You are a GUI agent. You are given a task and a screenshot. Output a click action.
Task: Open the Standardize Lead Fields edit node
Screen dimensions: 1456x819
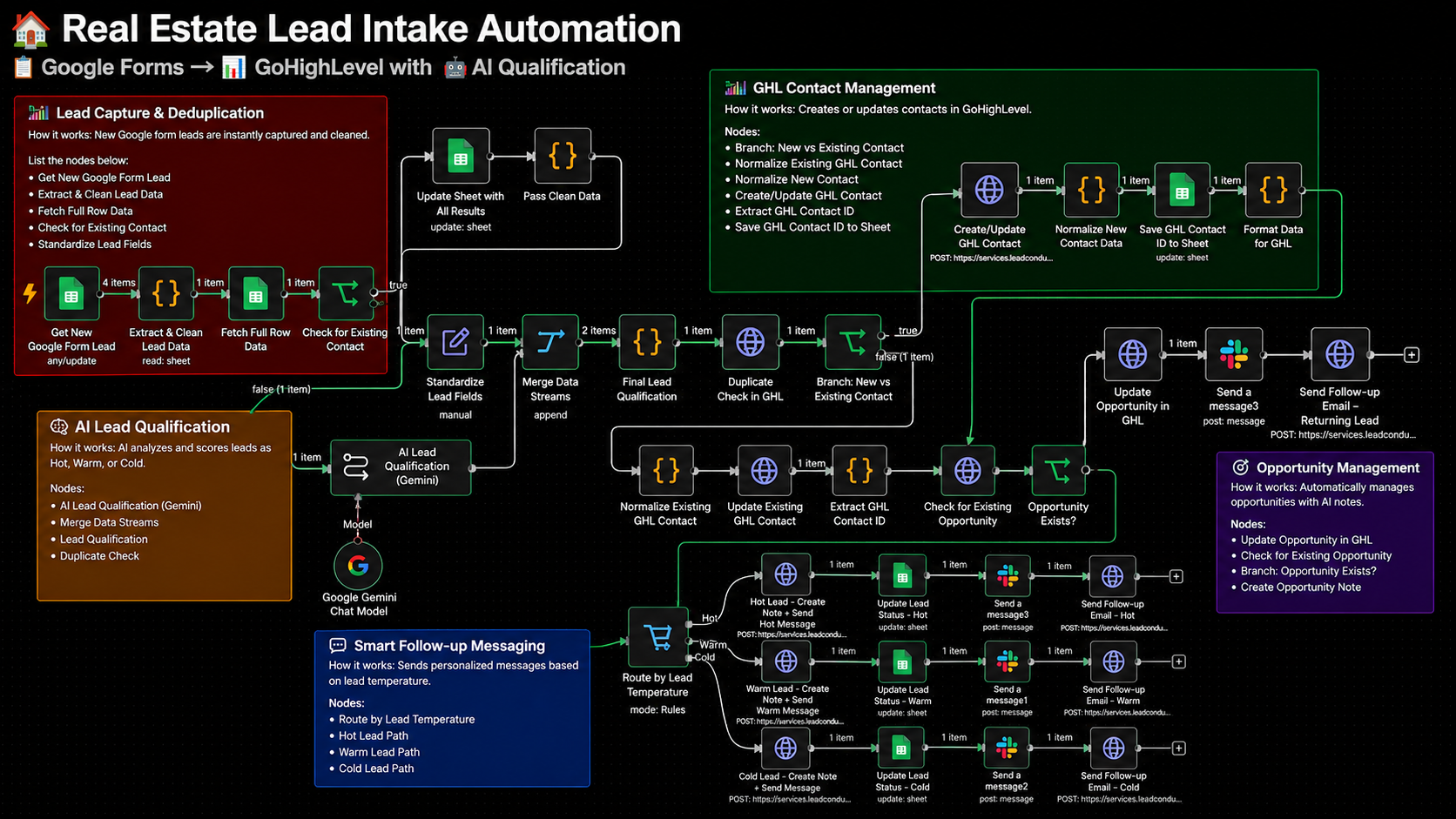[455, 342]
